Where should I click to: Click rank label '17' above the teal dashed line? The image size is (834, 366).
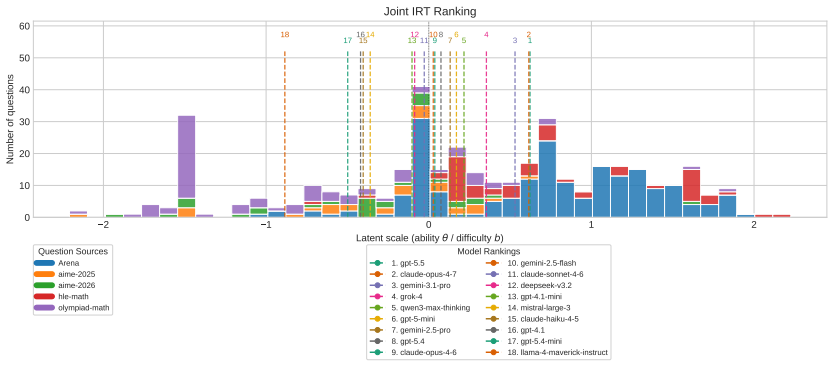click(347, 40)
